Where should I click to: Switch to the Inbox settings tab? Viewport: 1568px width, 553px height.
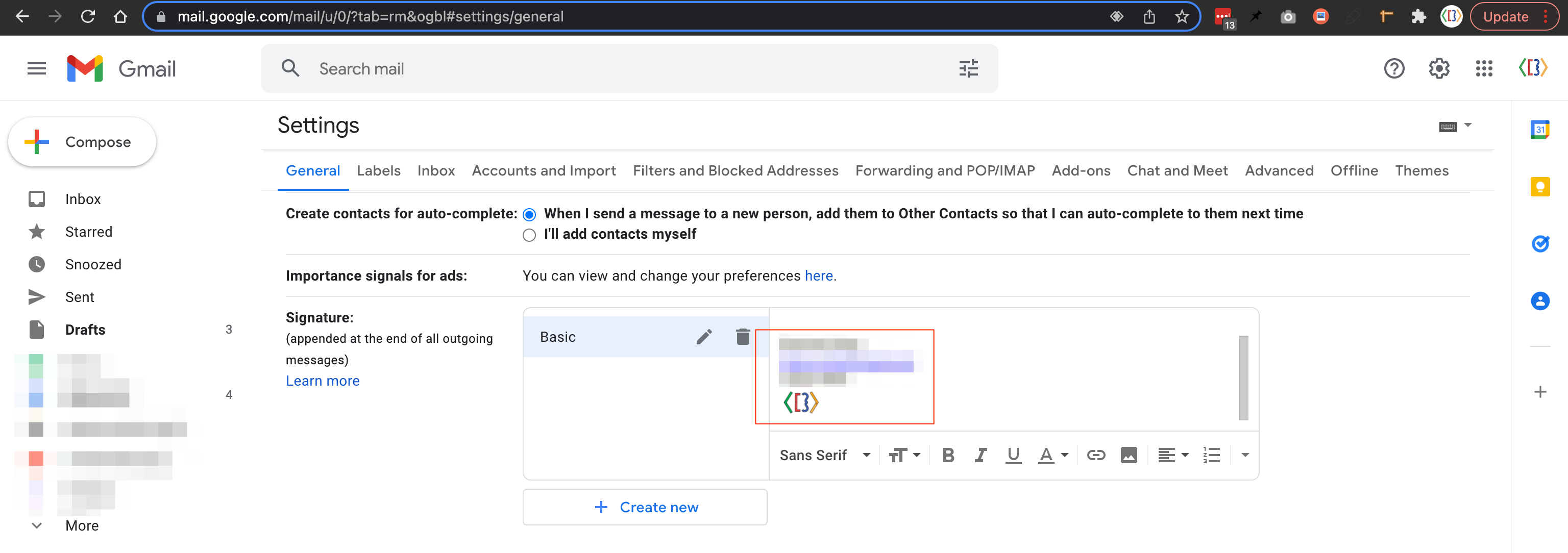coord(436,171)
